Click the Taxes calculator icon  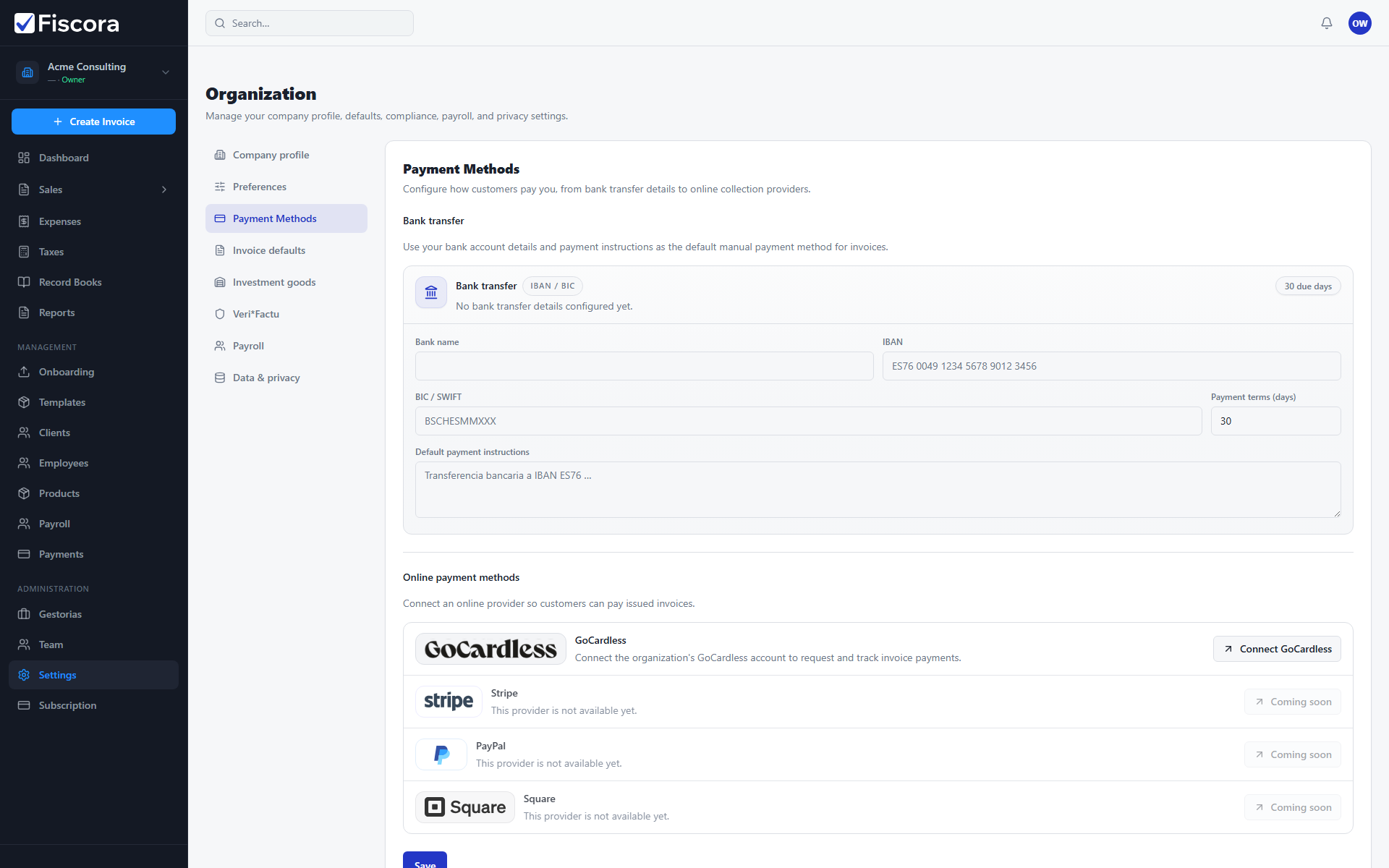tap(24, 252)
